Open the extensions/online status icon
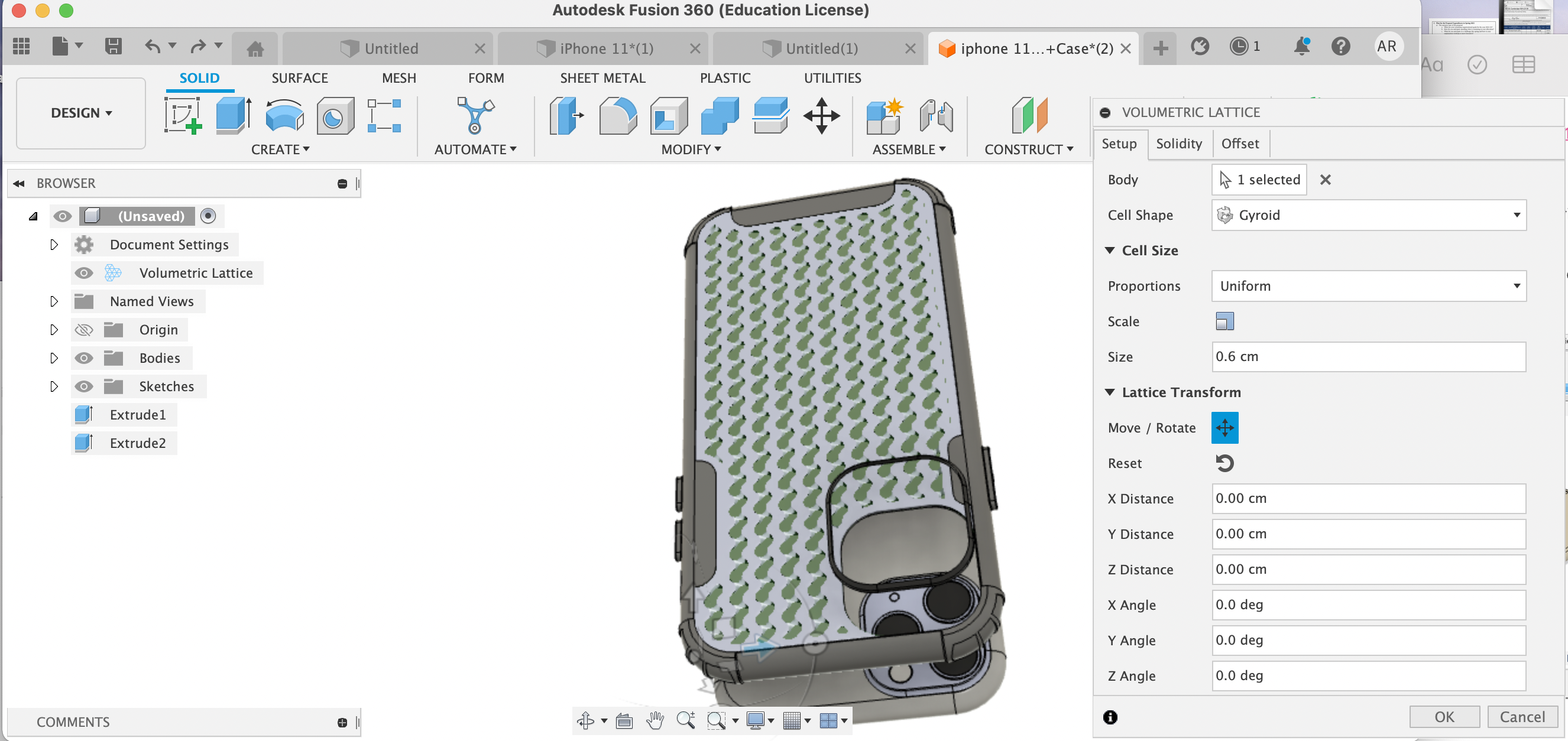Viewport: 1568px width, 741px height. tap(1200, 46)
